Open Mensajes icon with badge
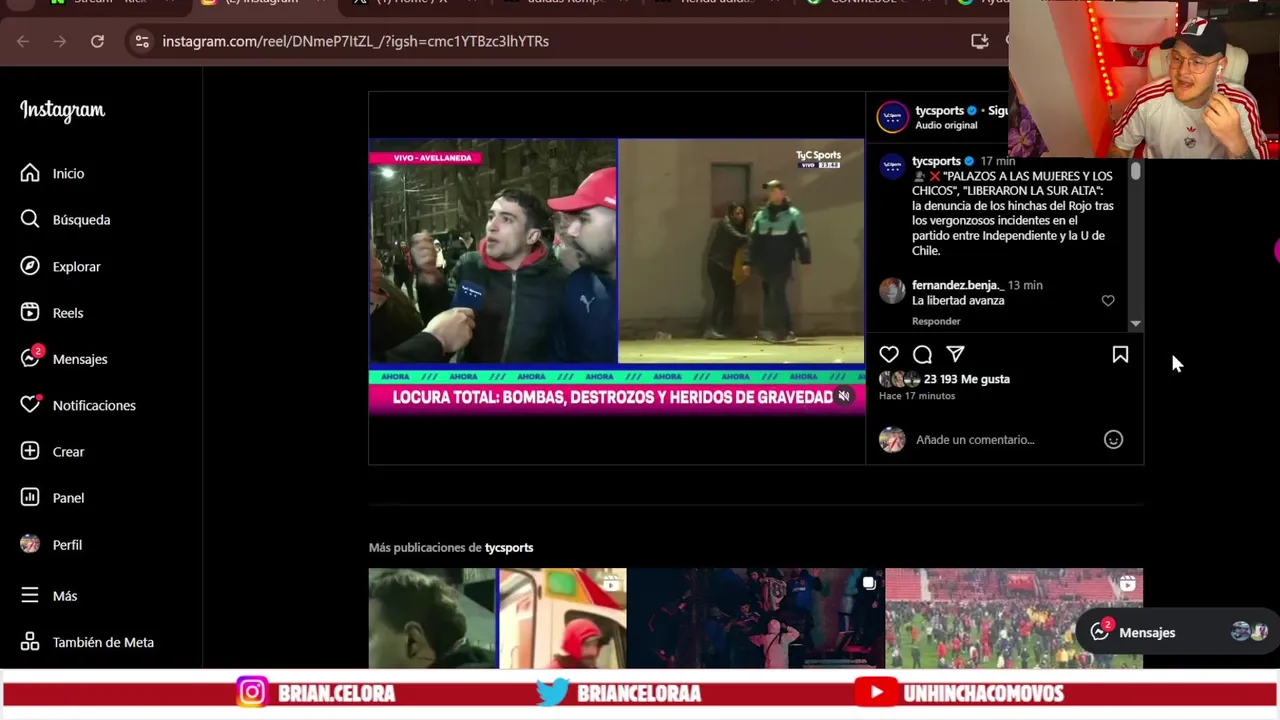1280x720 pixels. (x=31, y=358)
